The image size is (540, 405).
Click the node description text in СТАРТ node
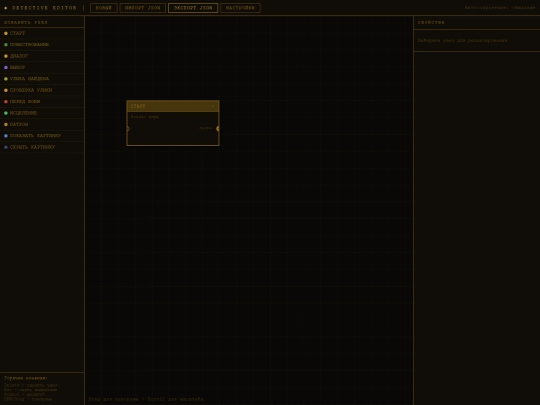tap(145, 117)
